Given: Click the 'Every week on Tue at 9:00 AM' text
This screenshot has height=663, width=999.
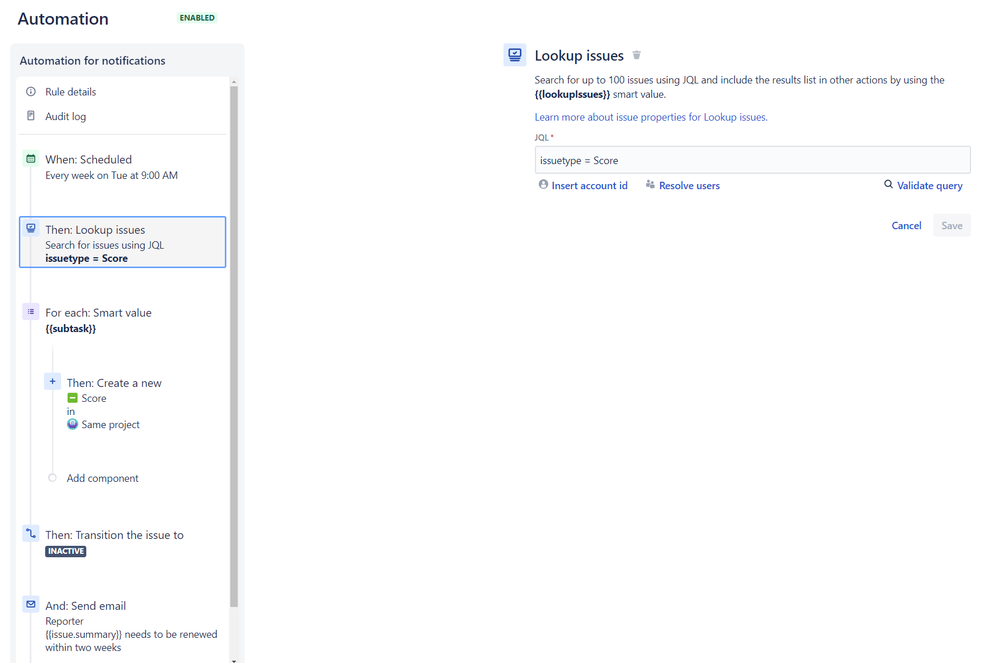Looking at the screenshot, I should tap(111, 175).
